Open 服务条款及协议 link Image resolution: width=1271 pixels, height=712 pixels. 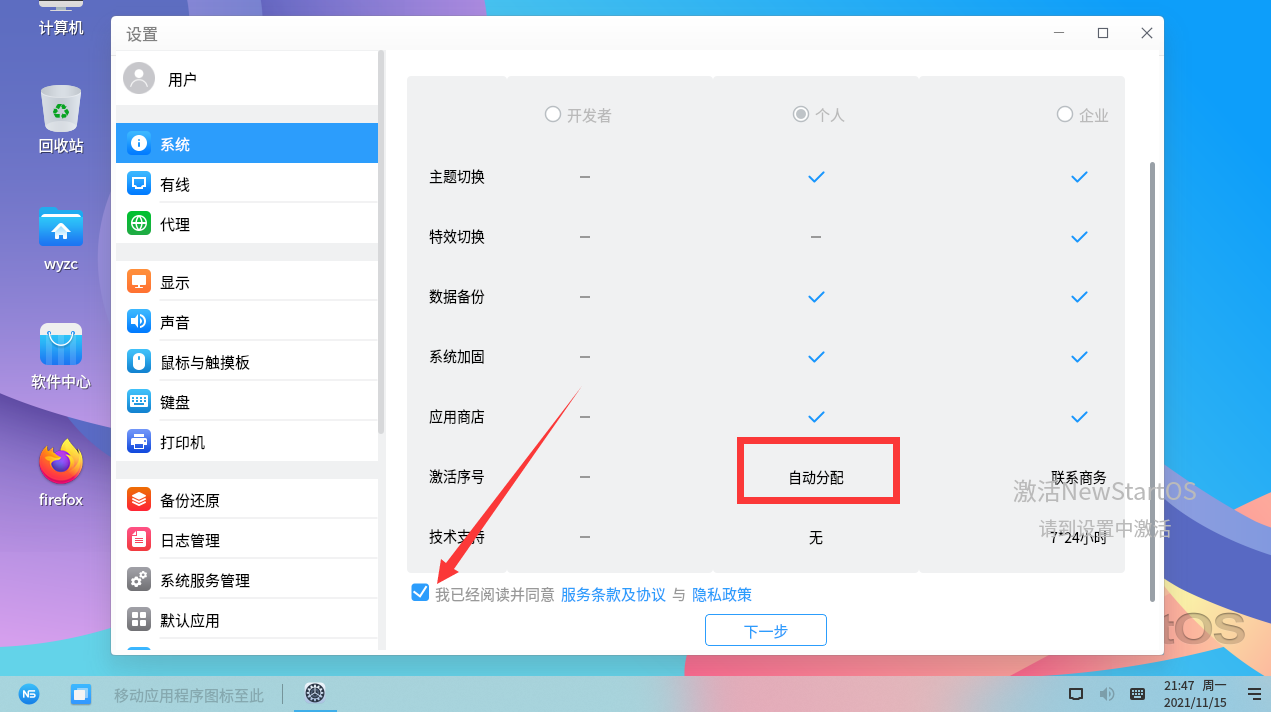click(613, 594)
